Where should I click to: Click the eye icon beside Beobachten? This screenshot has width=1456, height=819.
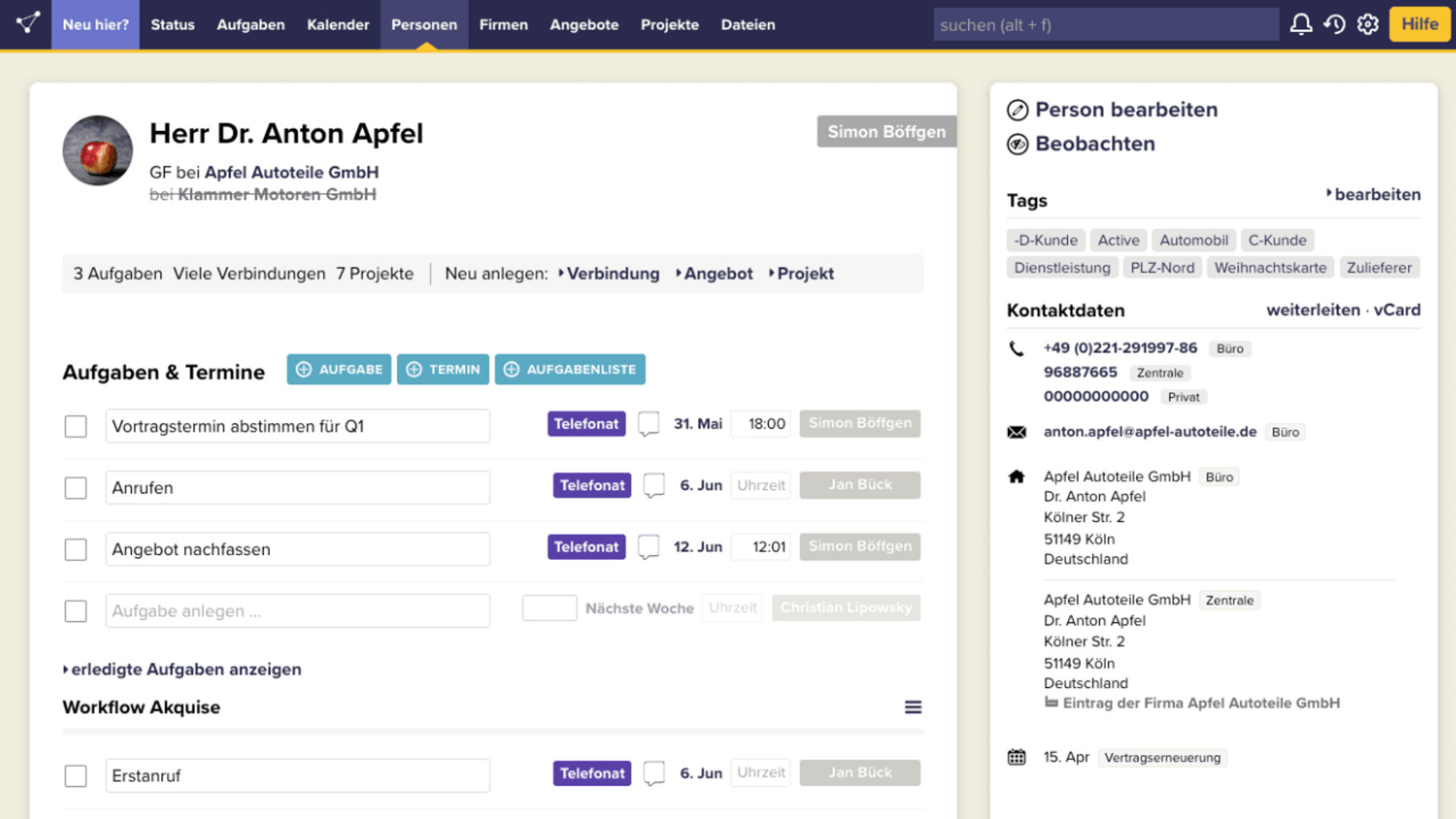click(x=1018, y=145)
